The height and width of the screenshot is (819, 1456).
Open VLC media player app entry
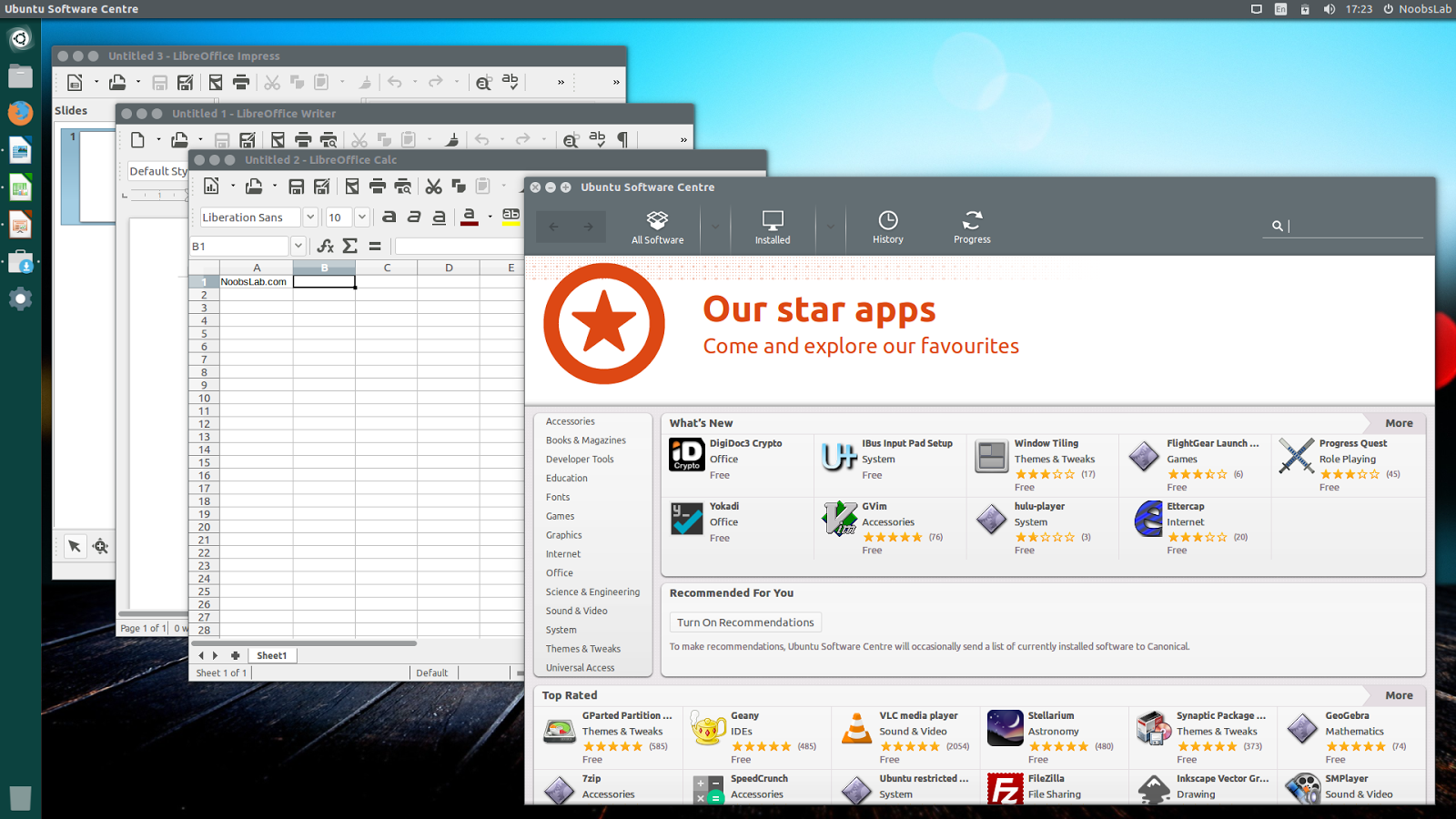tap(905, 738)
